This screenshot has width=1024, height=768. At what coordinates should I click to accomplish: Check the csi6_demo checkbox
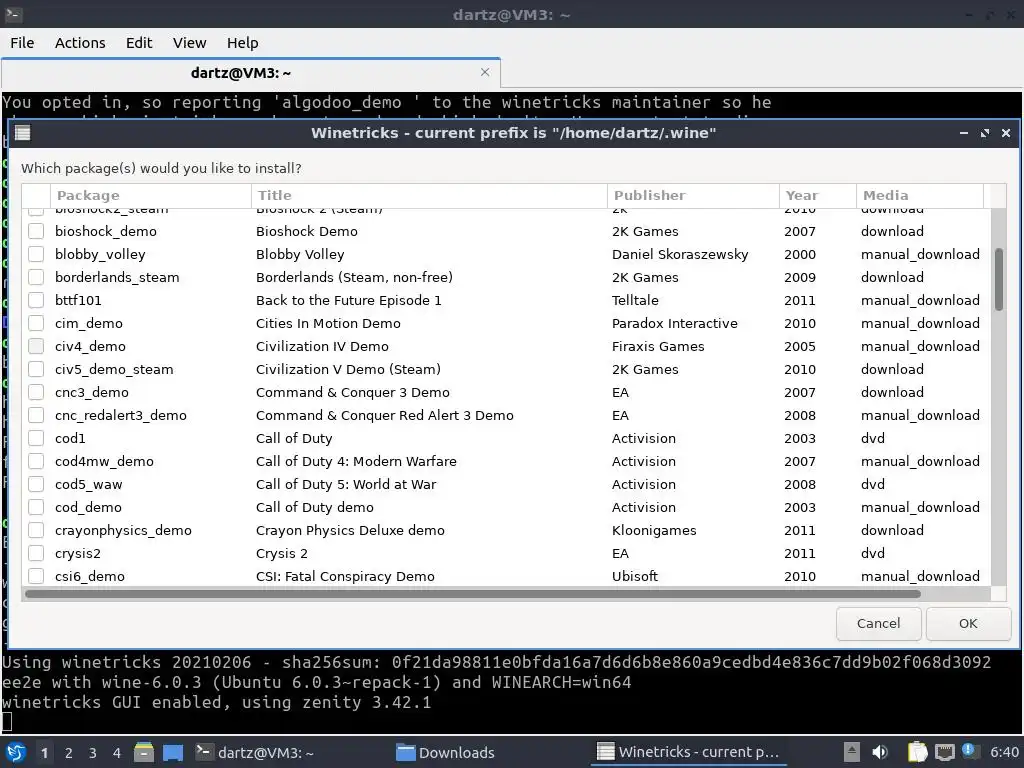[x=36, y=576]
